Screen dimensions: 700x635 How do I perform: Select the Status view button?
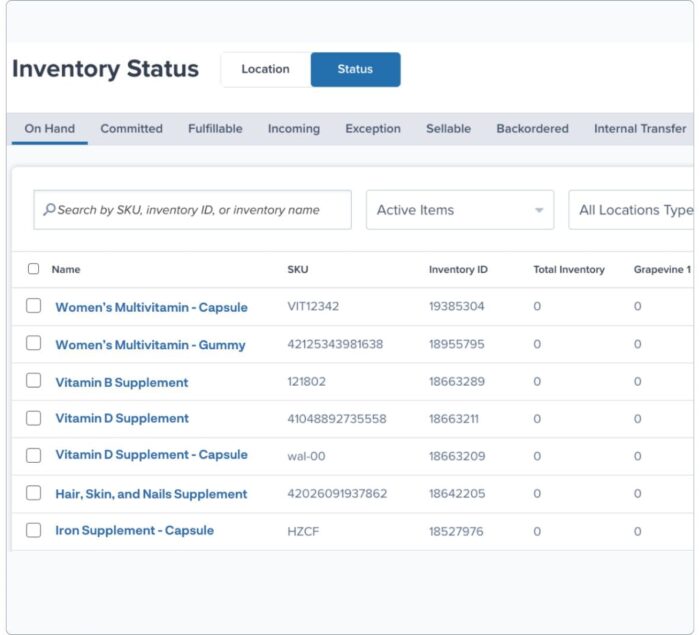[x=355, y=69]
